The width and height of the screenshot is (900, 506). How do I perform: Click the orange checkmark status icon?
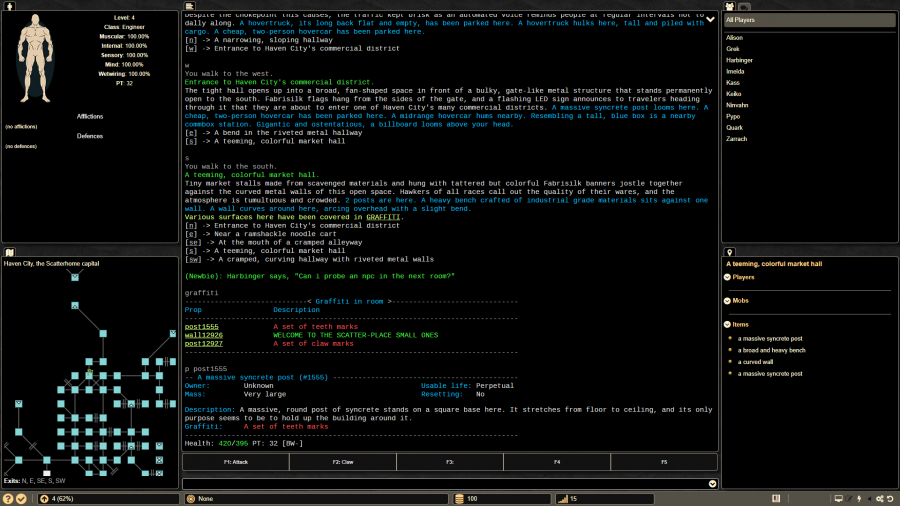point(21,499)
